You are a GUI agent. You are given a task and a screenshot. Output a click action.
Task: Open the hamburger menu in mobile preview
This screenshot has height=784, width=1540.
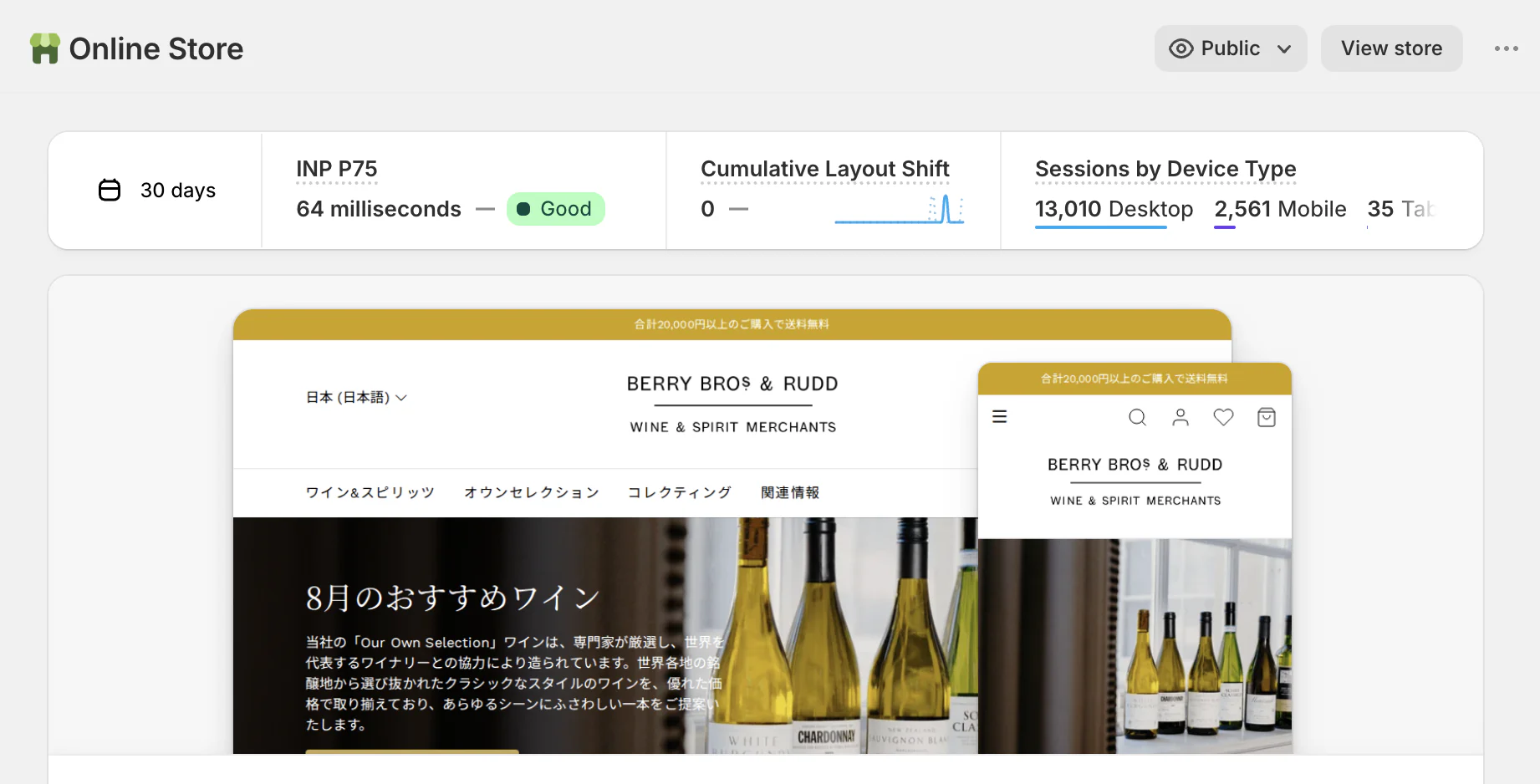pyautogui.click(x=999, y=416)
